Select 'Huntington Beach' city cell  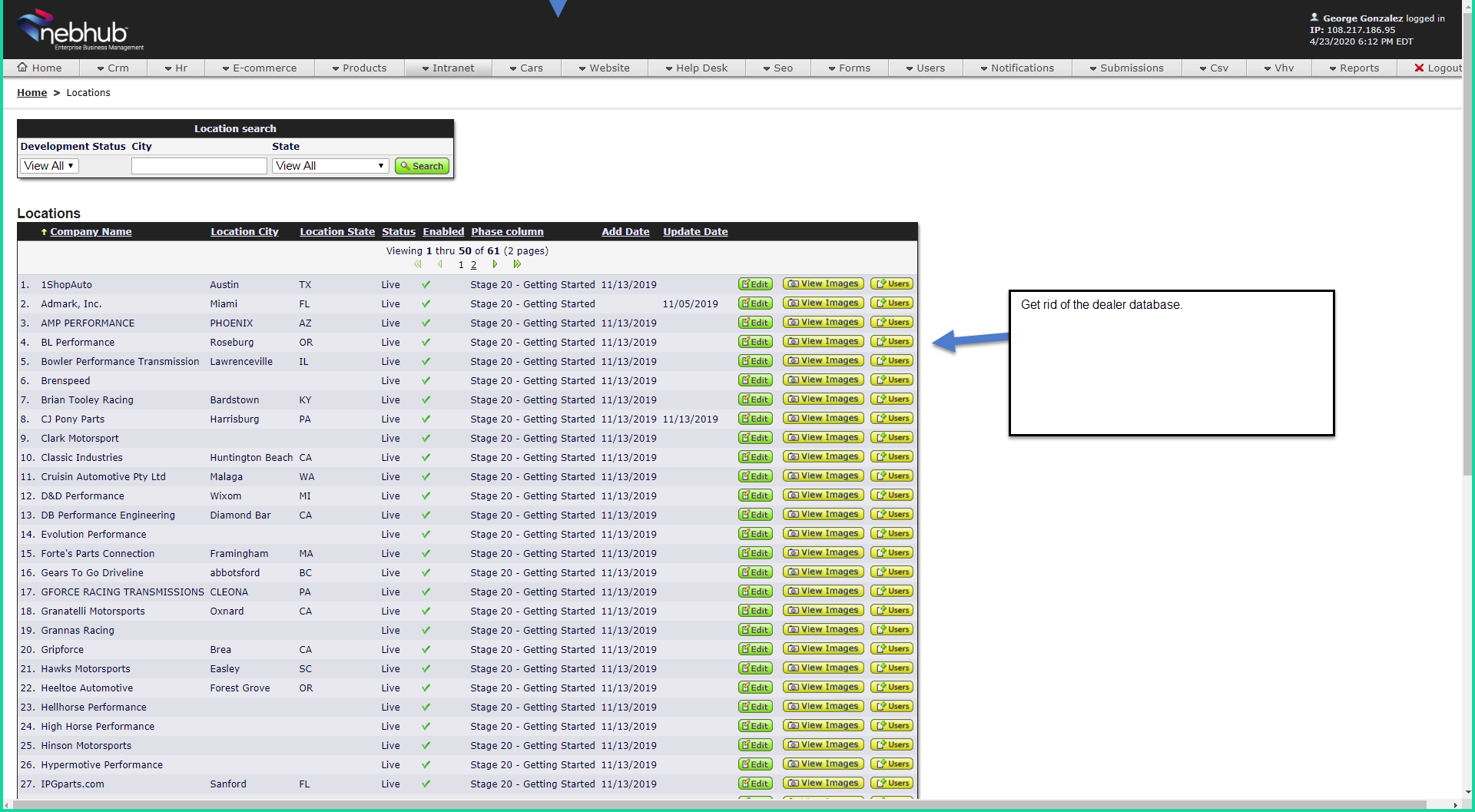click(251, 458)
